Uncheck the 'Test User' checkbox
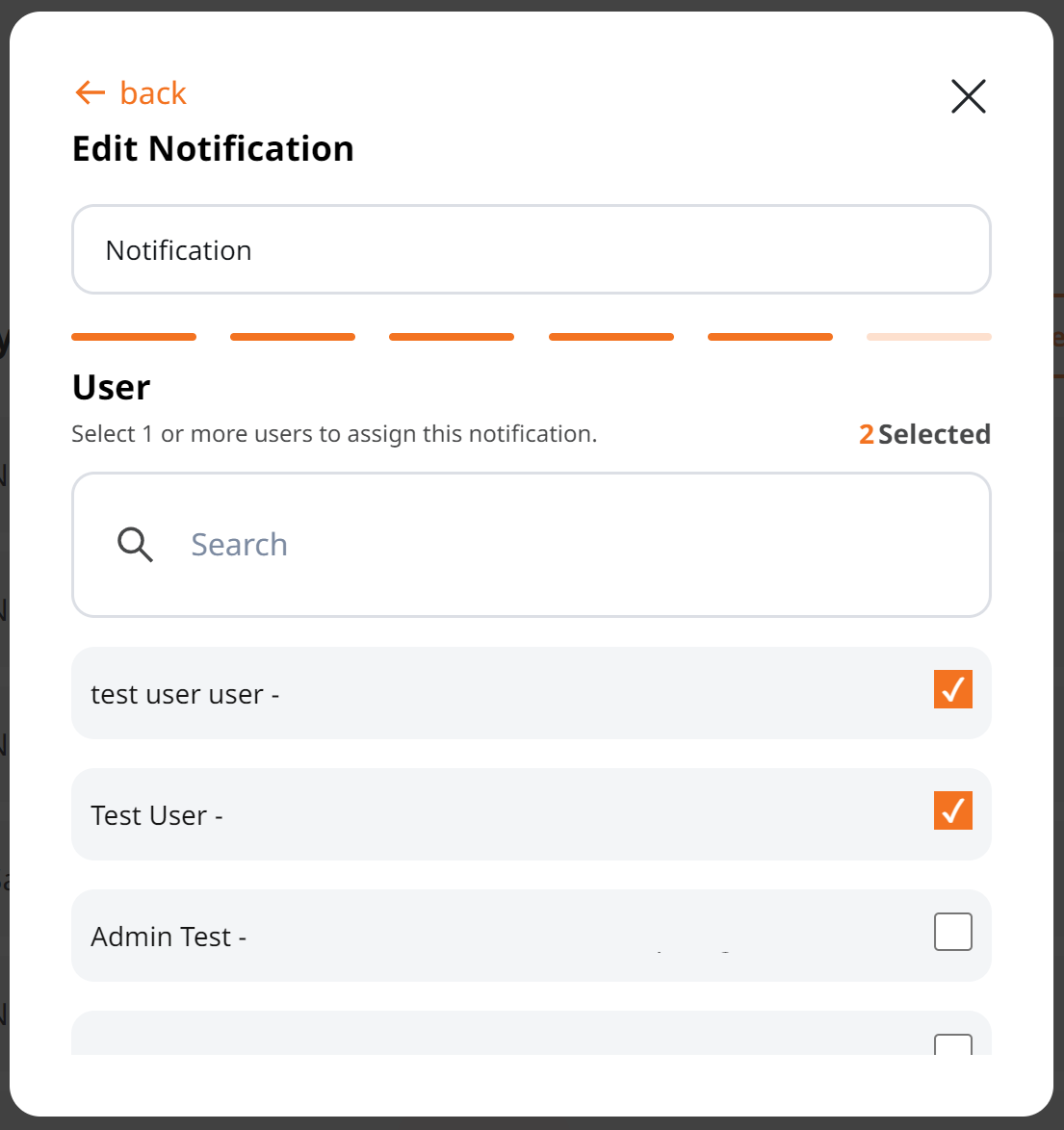 coord(953,810)
